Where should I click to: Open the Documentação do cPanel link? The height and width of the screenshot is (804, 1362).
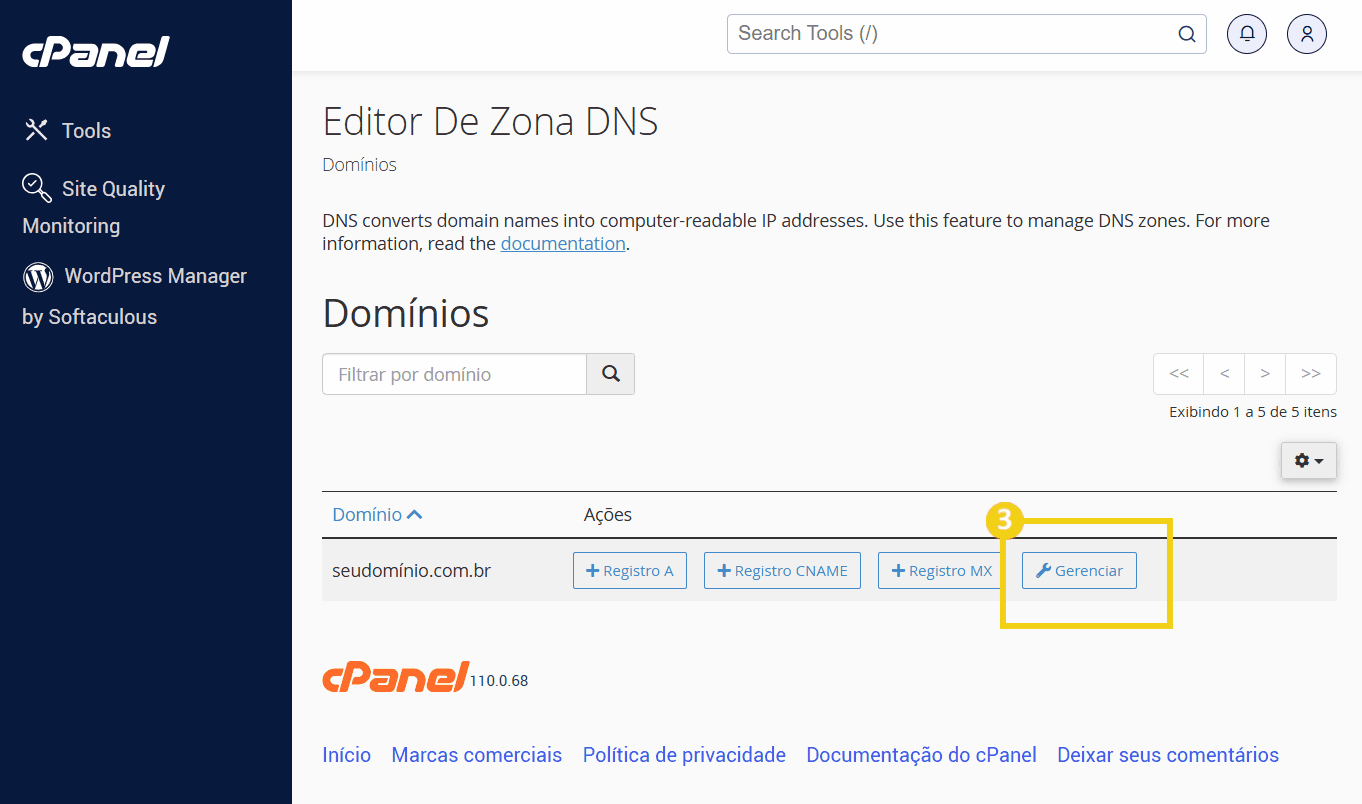(921, 755)
